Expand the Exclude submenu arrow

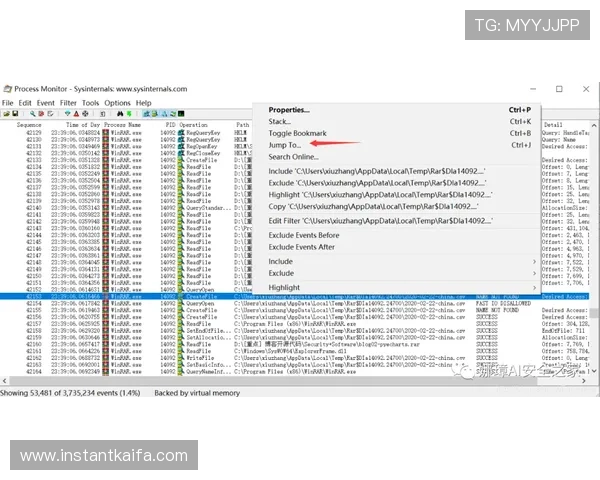click(534, 273)
